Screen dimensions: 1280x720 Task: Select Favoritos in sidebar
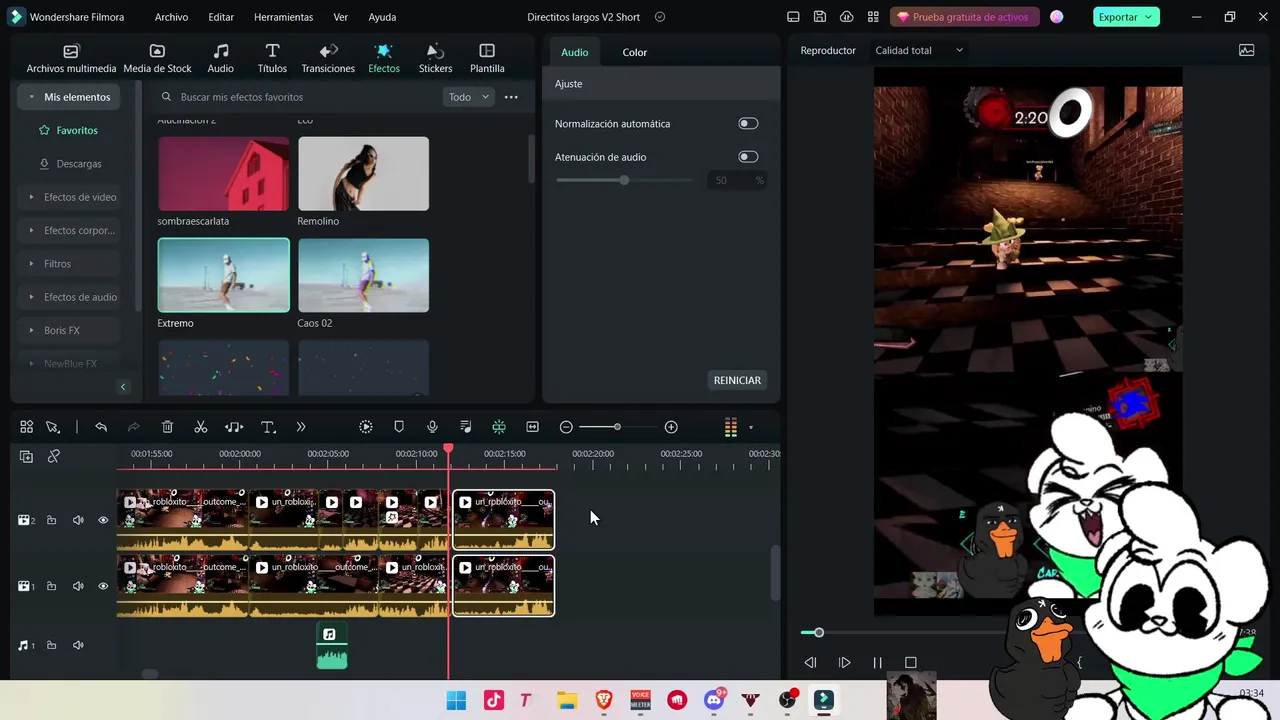tap(68, 130)
